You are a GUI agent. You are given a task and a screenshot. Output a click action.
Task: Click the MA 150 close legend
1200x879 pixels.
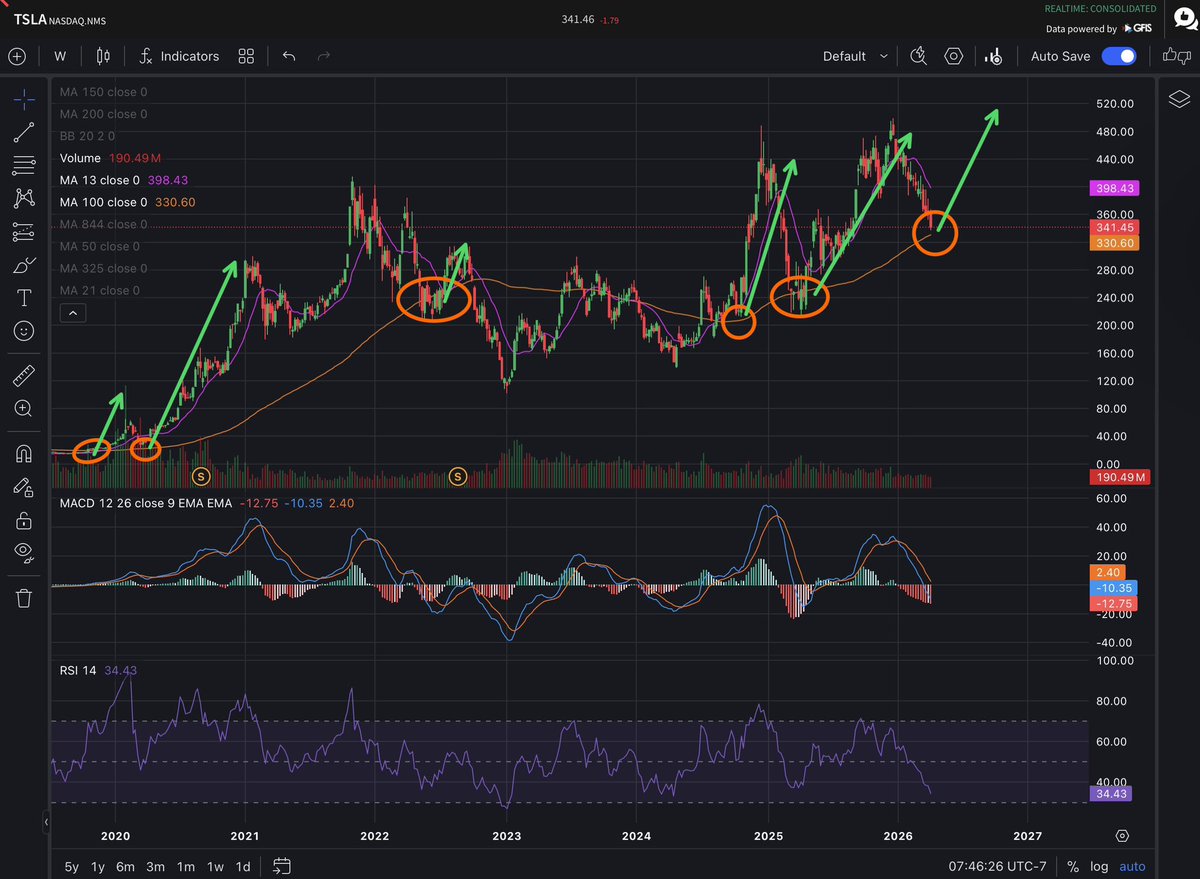tap(104, 92)
